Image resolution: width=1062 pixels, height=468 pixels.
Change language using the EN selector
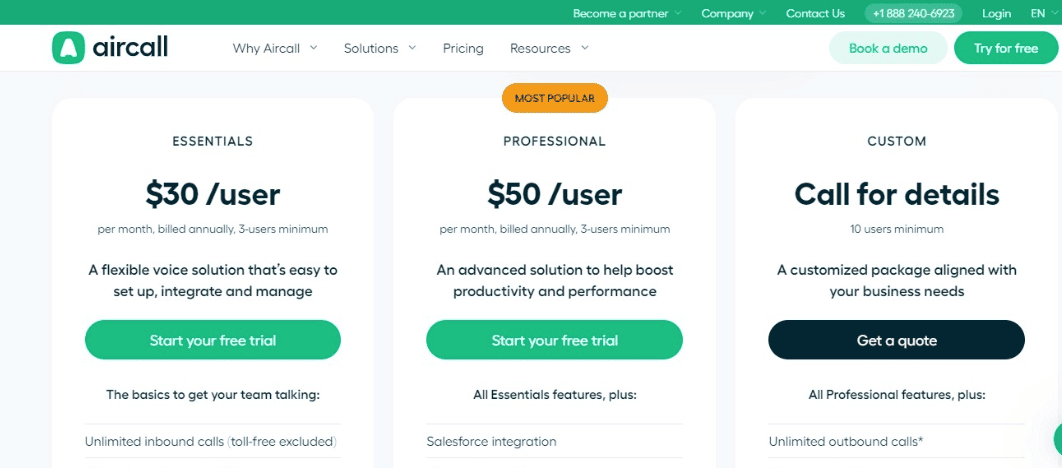[1044, 13]
